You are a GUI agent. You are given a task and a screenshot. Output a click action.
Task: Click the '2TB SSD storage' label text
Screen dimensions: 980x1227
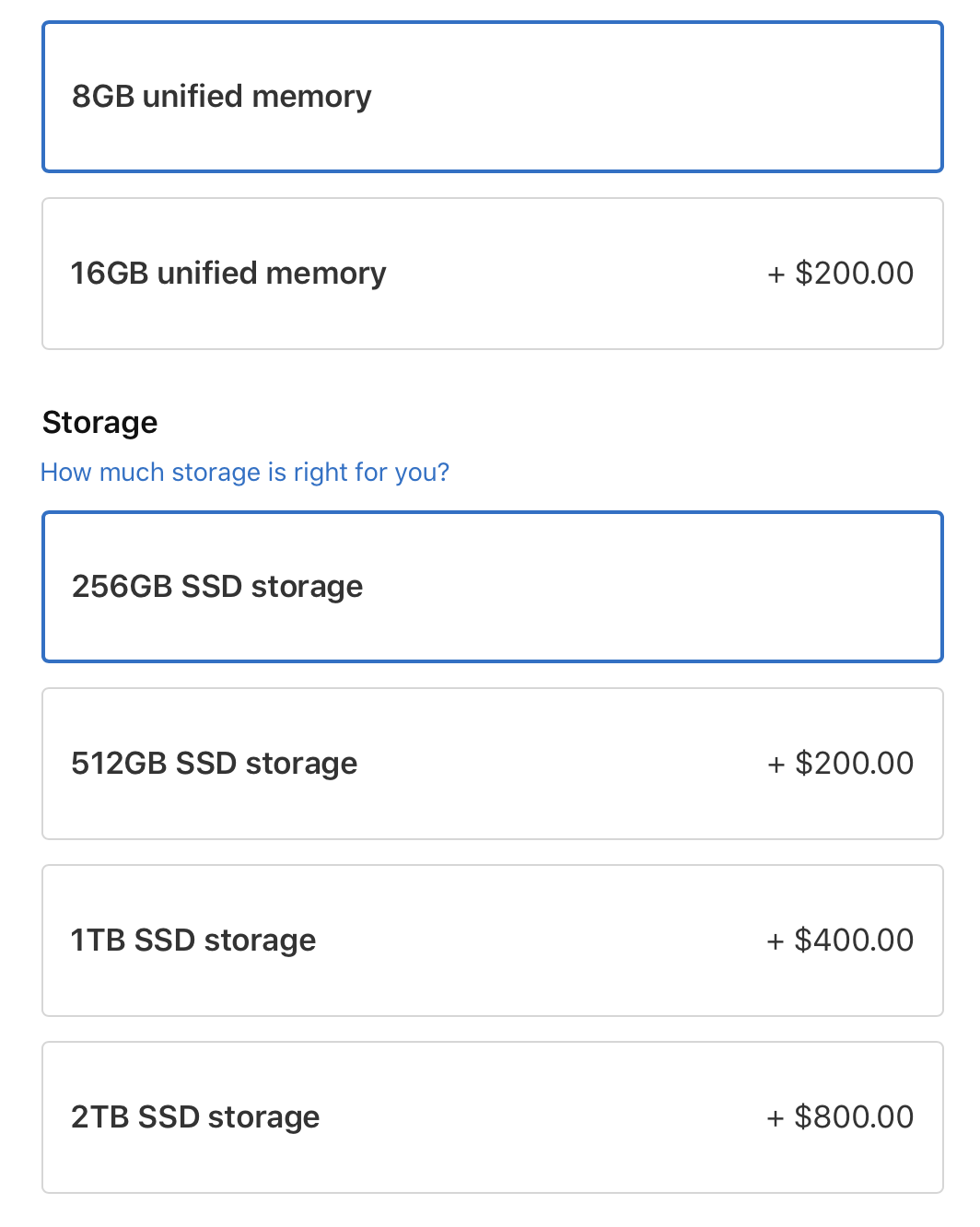tap(195, 1116)
